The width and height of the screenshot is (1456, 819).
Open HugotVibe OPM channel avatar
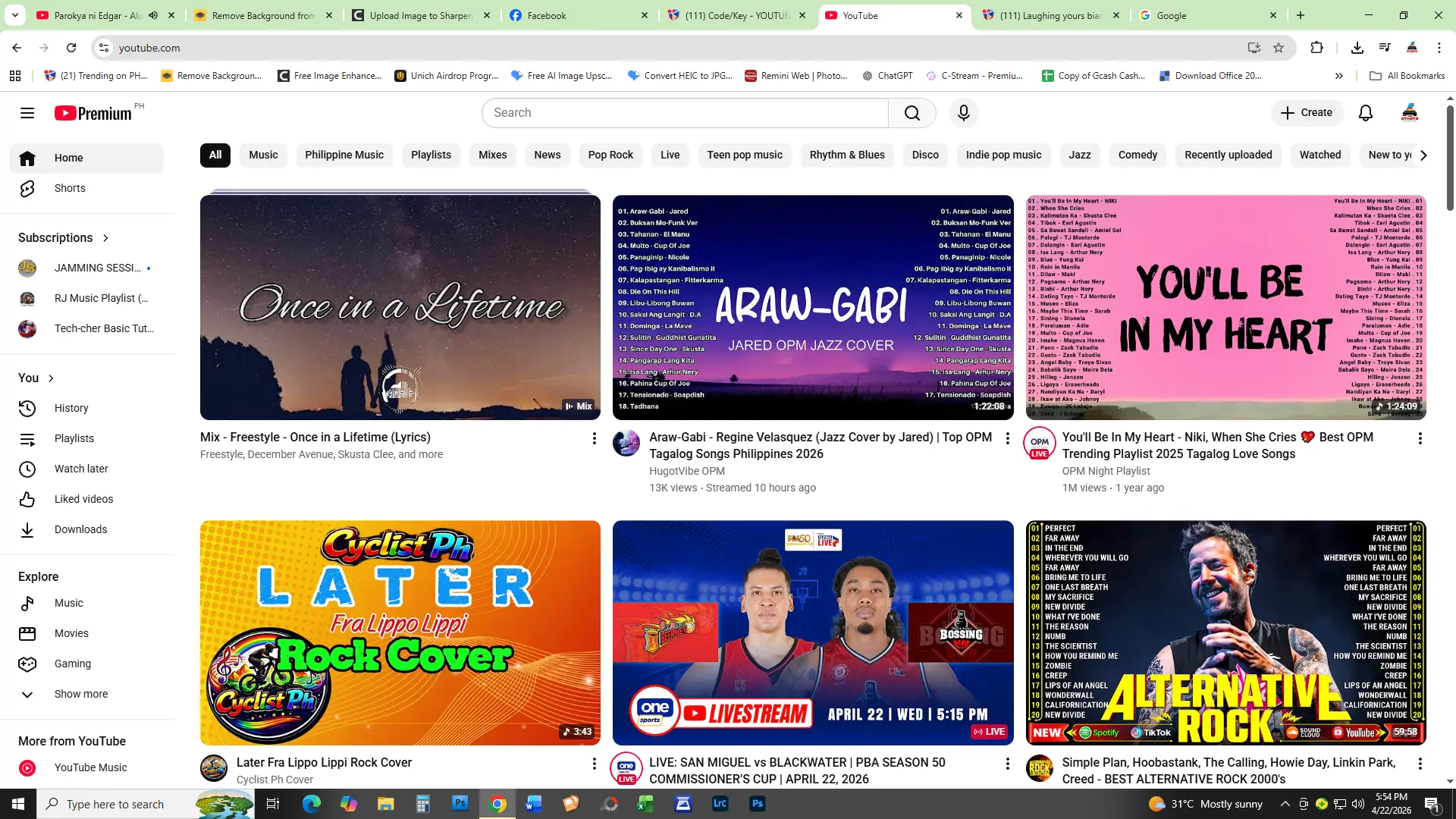click(x=626, y=443)
